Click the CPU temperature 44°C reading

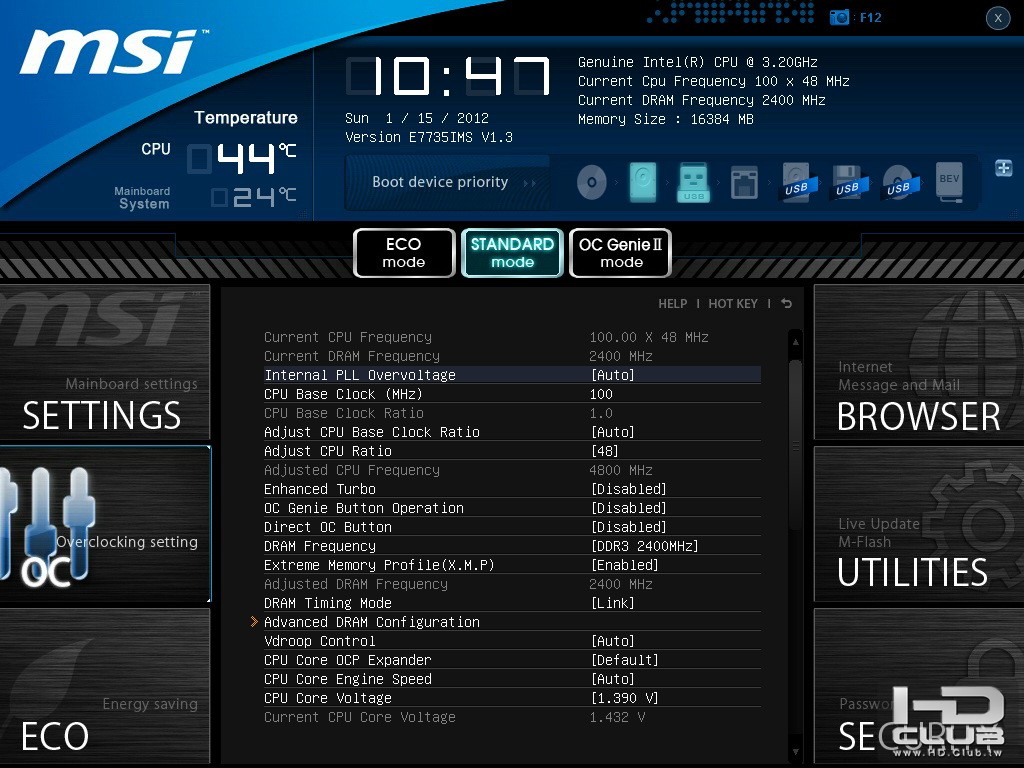[x=242, y=159]
